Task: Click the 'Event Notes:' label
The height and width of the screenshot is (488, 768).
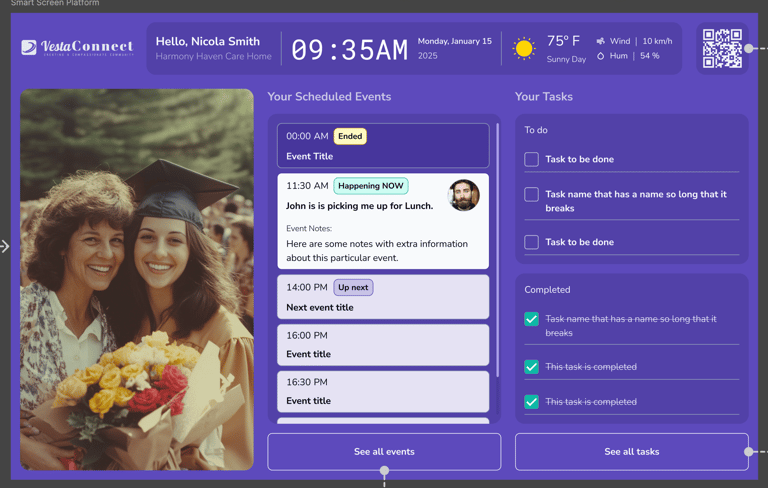Action: click(x=309, y=228)
